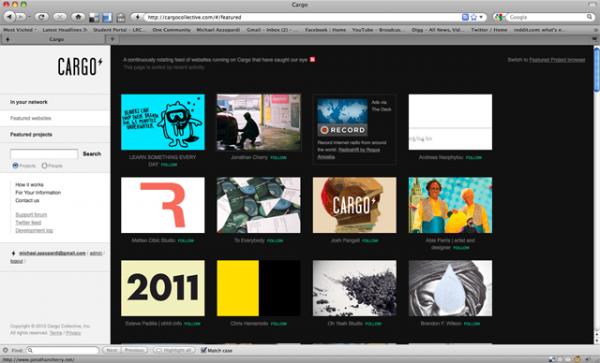
Task: Open the address bar history dropdown arrow
Action: coord(481,17)
